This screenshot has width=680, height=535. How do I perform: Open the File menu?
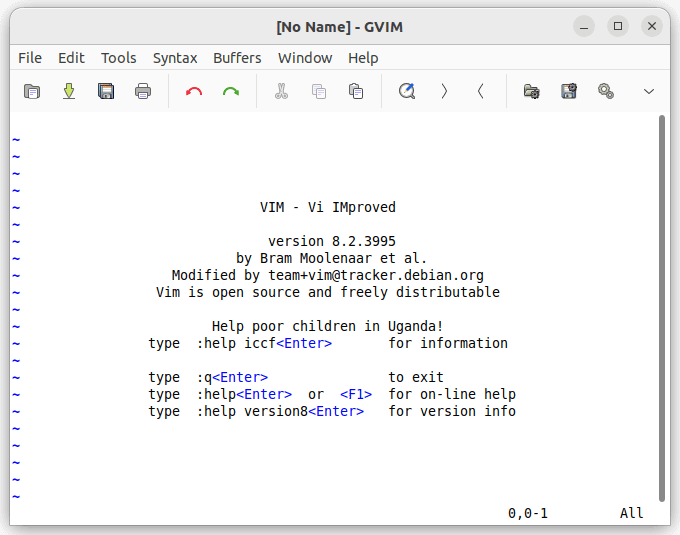[x=30, y=58]
